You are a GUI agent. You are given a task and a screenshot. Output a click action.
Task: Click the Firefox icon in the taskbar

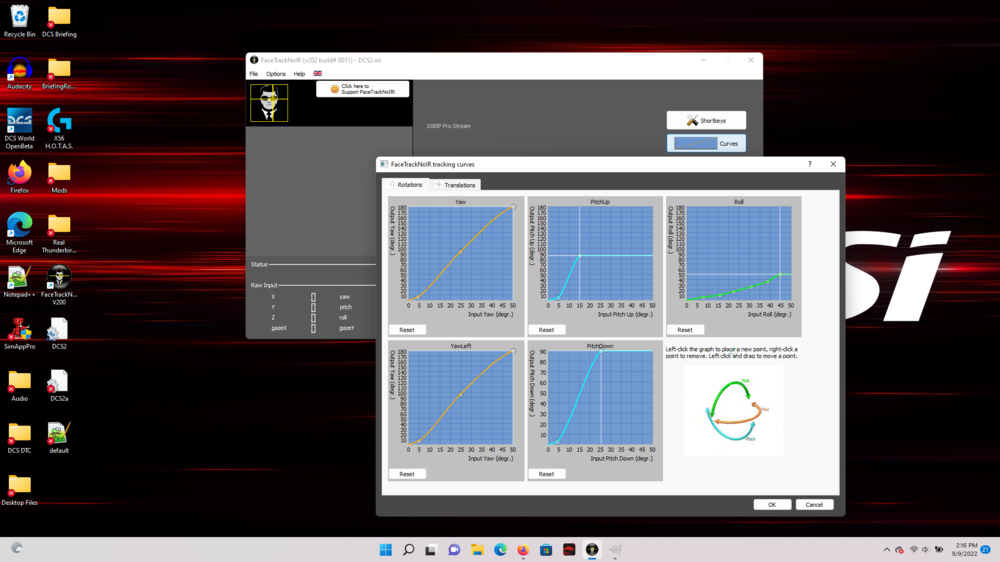click(523, 550)
